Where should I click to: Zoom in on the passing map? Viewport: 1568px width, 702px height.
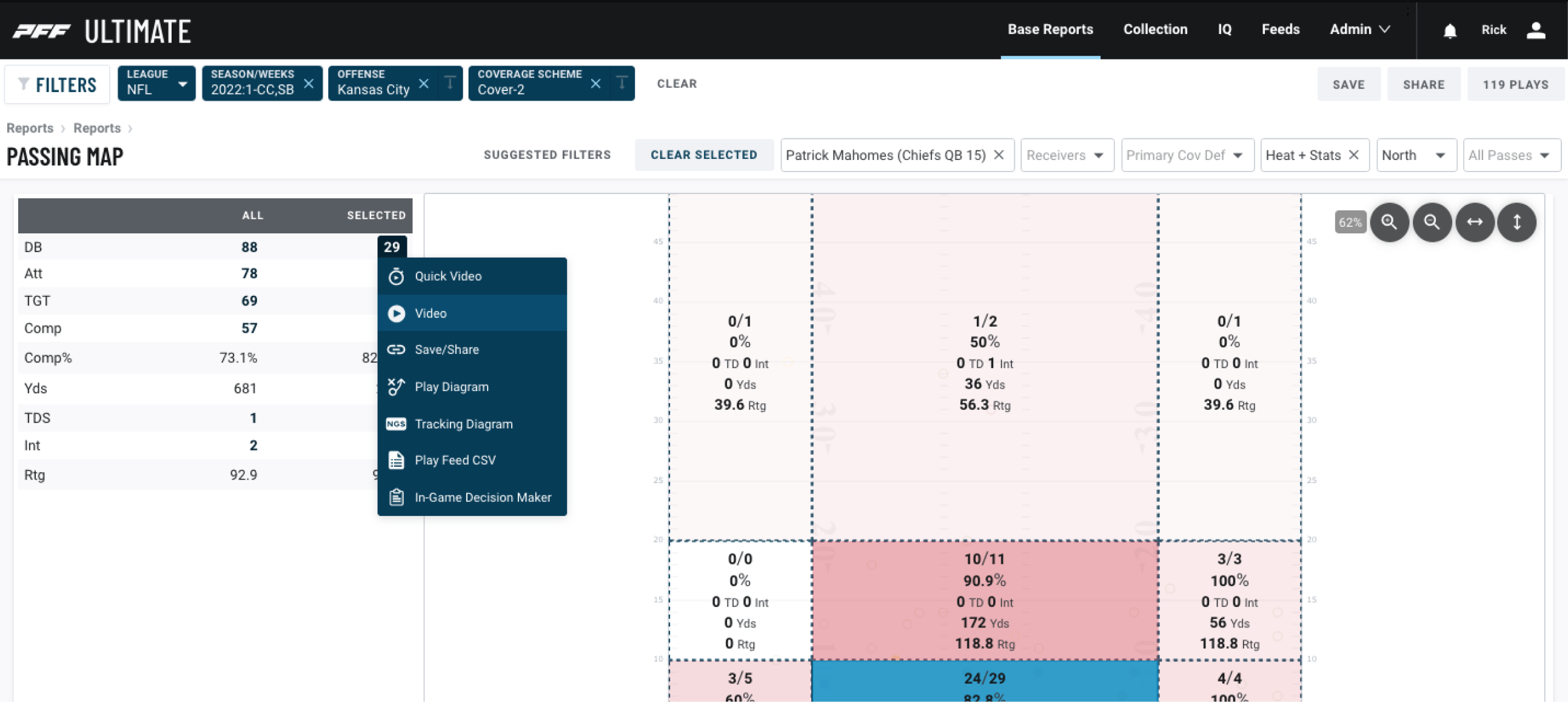click(1390, 222)
